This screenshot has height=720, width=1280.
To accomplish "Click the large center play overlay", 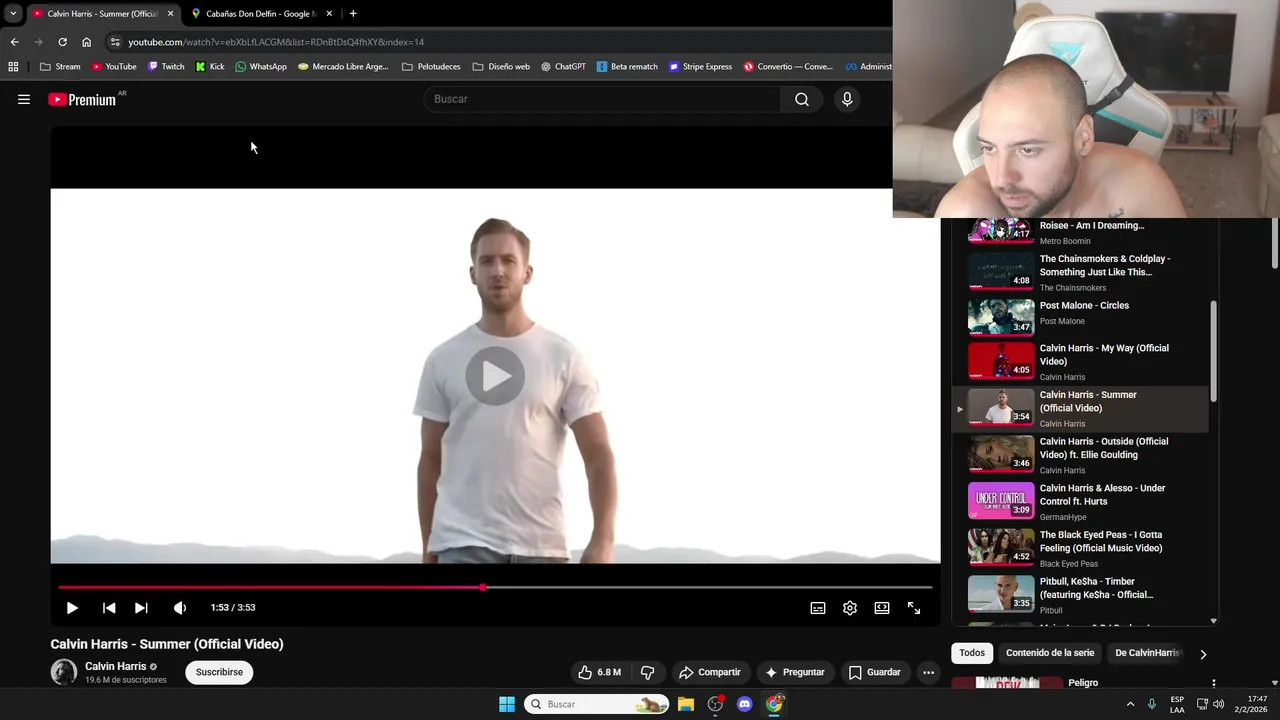I will tap(495, 376).
